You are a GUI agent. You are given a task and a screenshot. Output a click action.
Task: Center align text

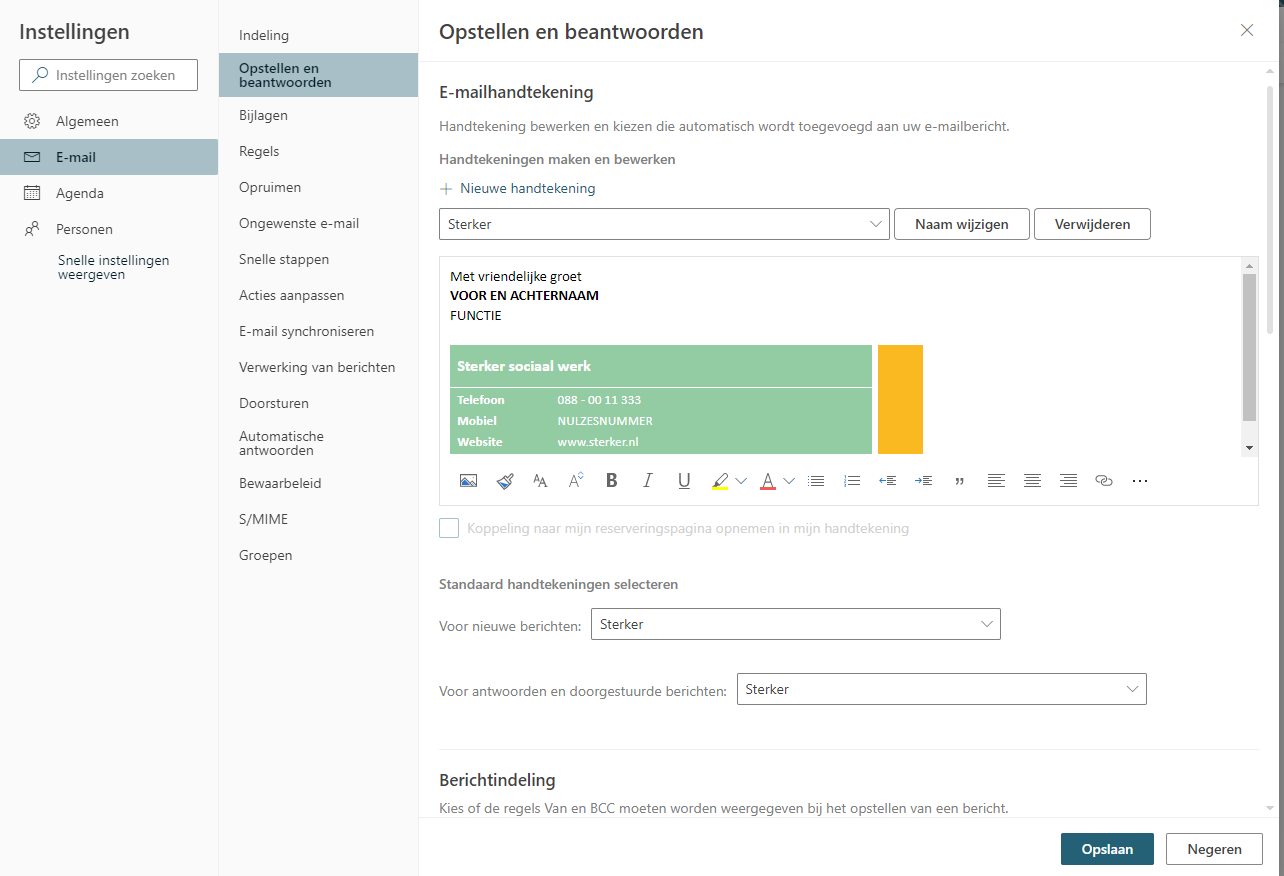tap(1032, 481)
